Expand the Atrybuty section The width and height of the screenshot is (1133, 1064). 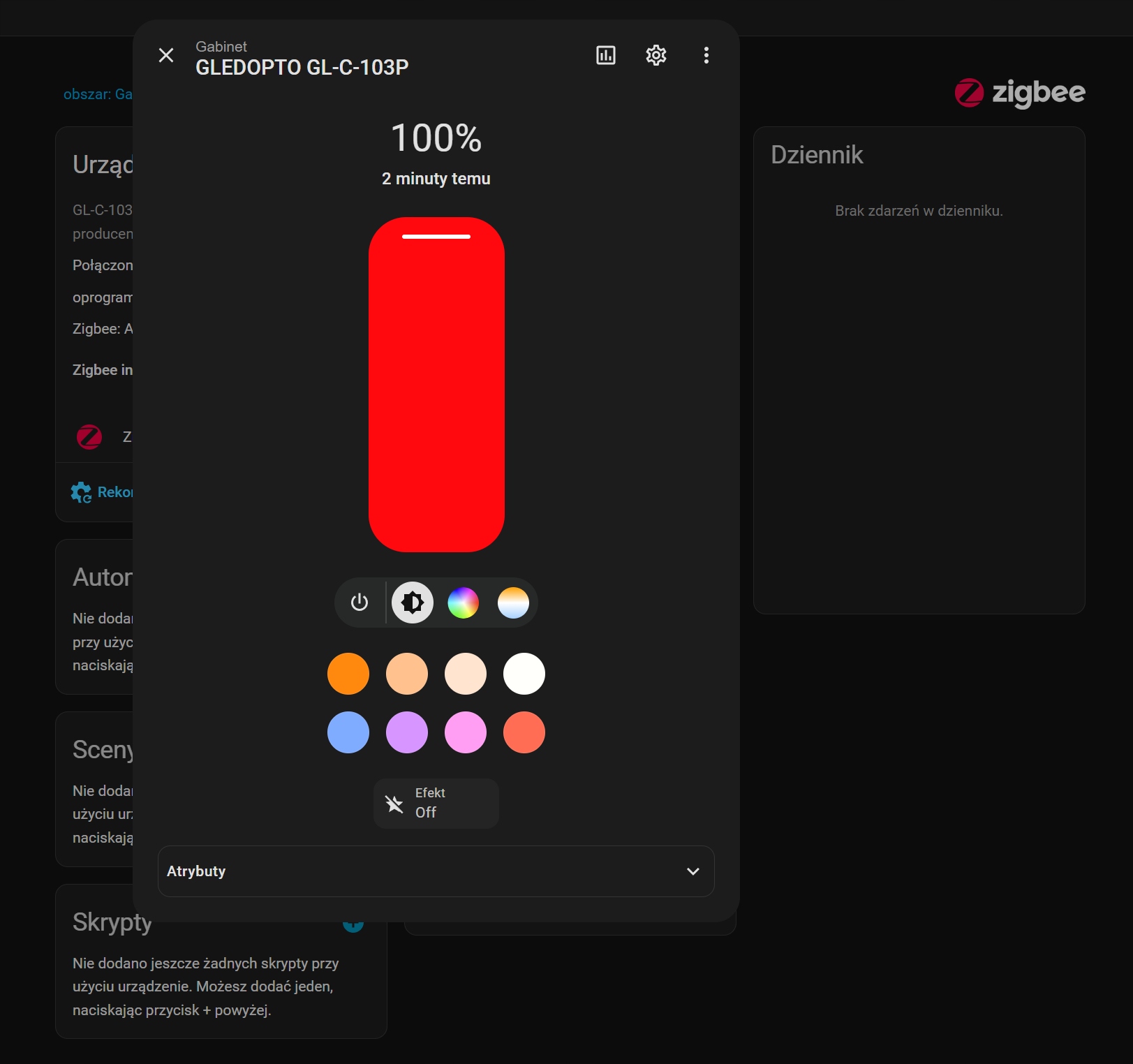coord(419,871)
